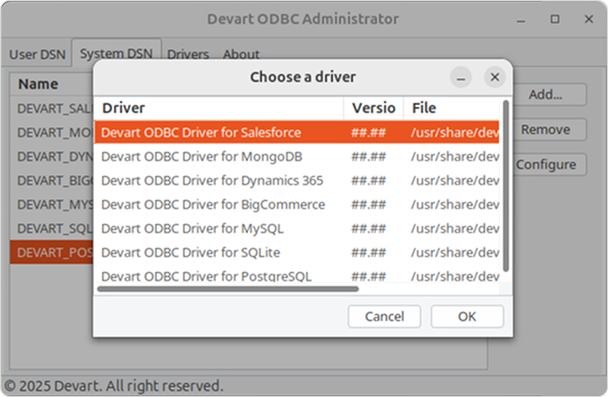This screenshot has height=397, width=608.
Task: Sort by the Versio column header
Action: [373, 108]
